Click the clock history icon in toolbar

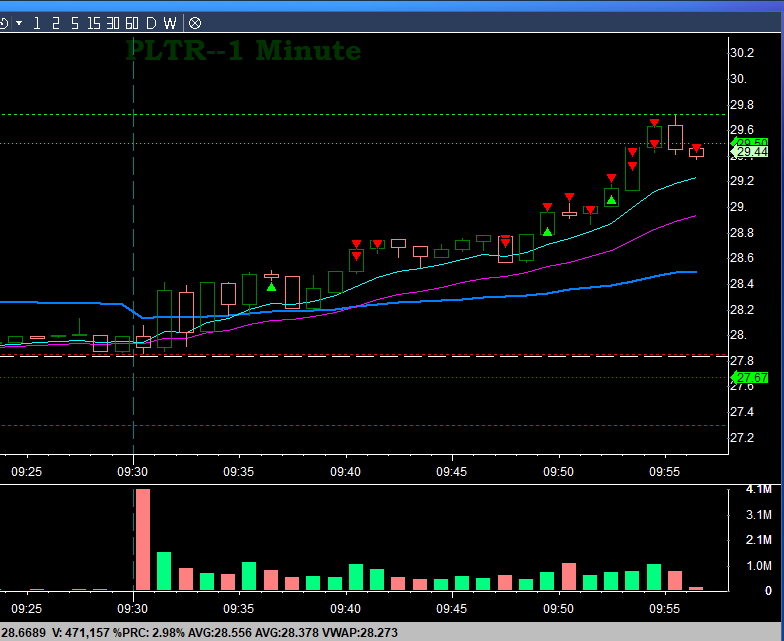pos(3,23)
